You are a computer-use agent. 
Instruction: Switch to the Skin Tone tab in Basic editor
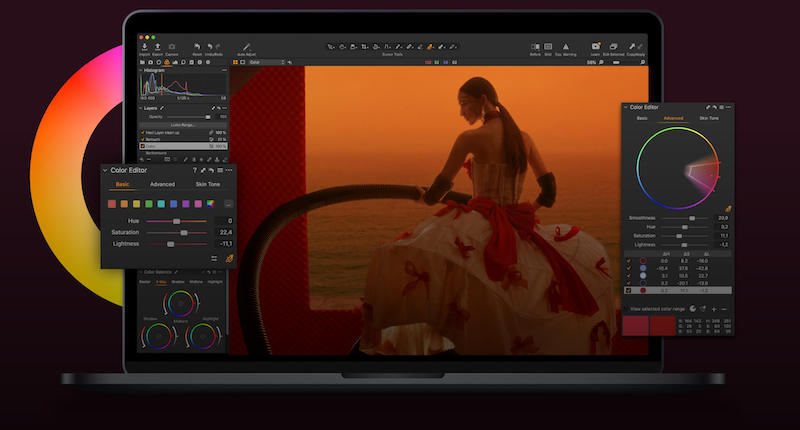[x=207, y=184]
